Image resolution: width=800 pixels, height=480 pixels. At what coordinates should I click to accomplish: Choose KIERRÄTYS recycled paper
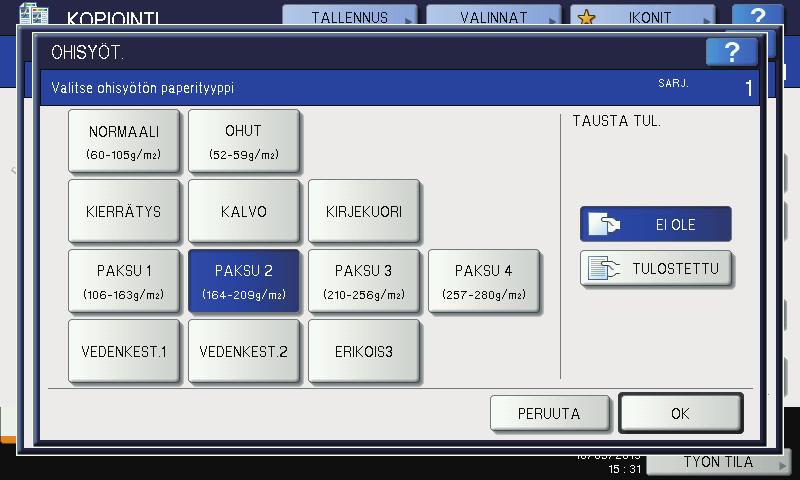[x=124, y=211]
